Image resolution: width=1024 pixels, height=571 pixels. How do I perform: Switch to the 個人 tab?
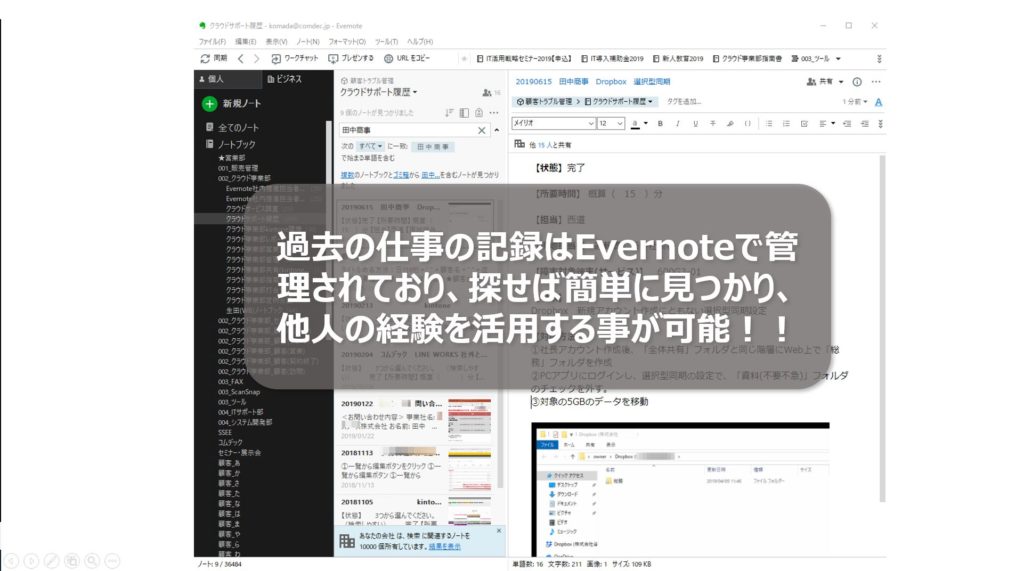coord(227,78)
